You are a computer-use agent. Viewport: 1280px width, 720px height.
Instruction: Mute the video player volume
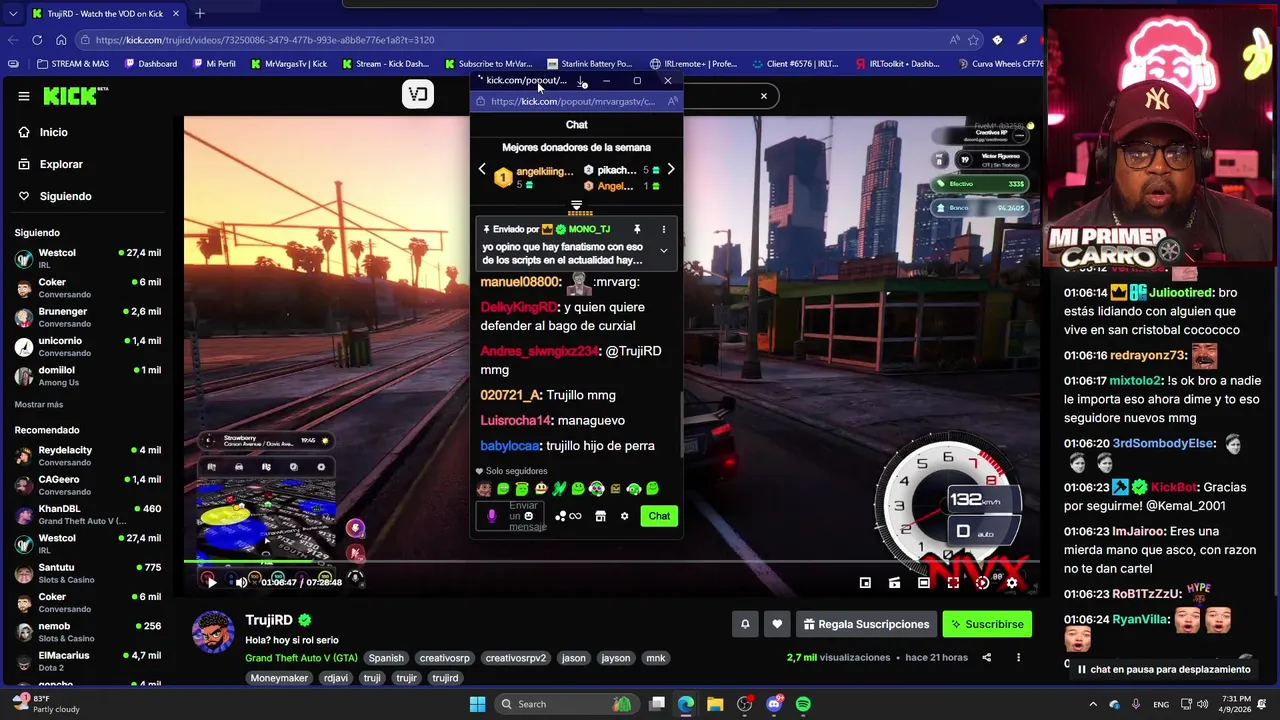(241, 582)
